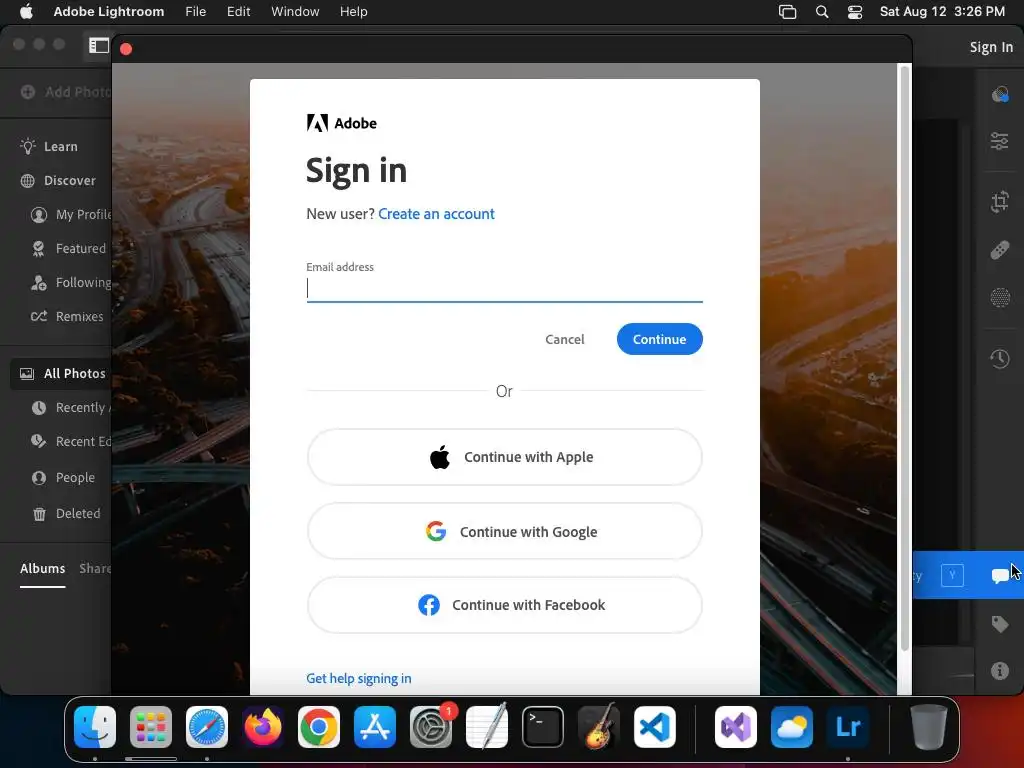Open Finder from the Dock
The width and height of the screenshot is (1024, 768).
click(95, 727)
